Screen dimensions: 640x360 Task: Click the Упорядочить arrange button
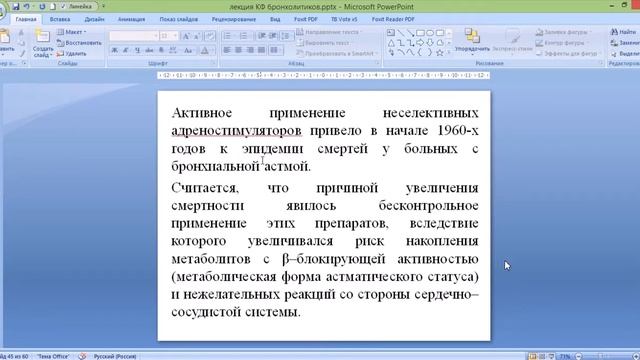[472, 42]
